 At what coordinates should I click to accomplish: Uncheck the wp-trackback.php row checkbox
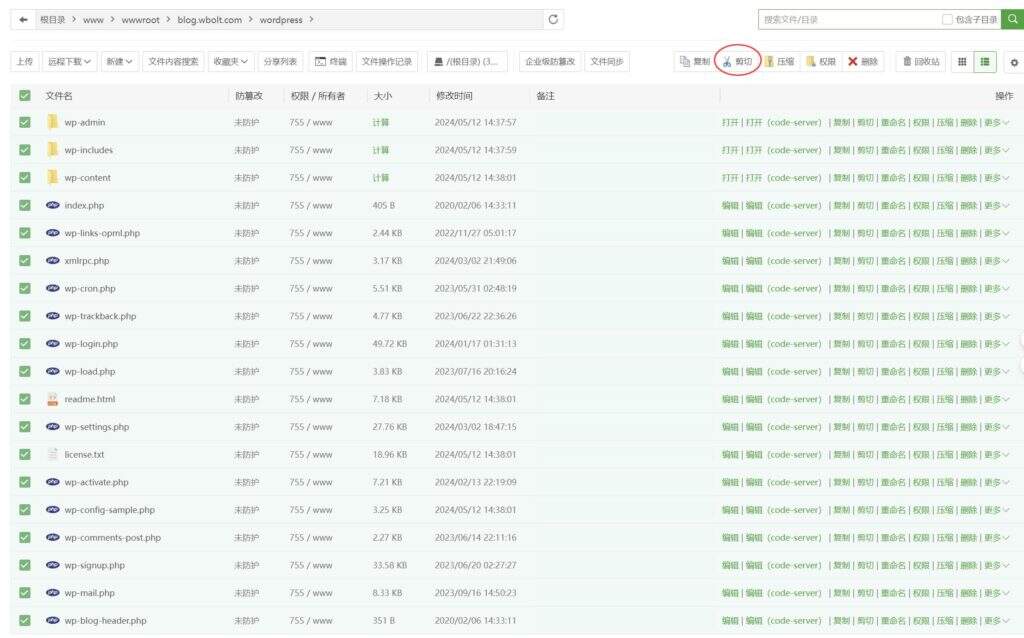[x=25, y=315]
